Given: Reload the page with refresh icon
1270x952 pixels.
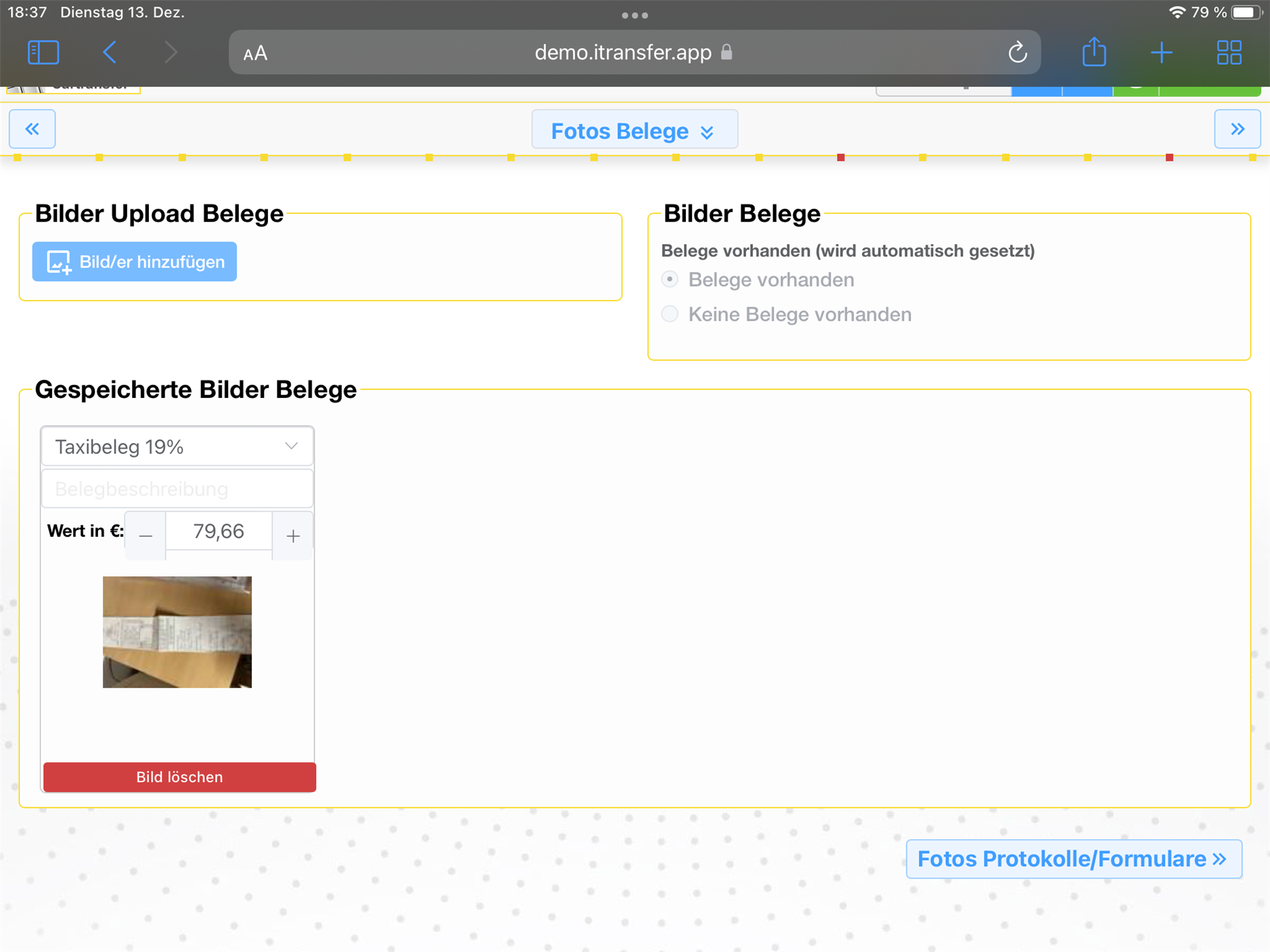Looking at the screenshot, I should coord(1017,52).
